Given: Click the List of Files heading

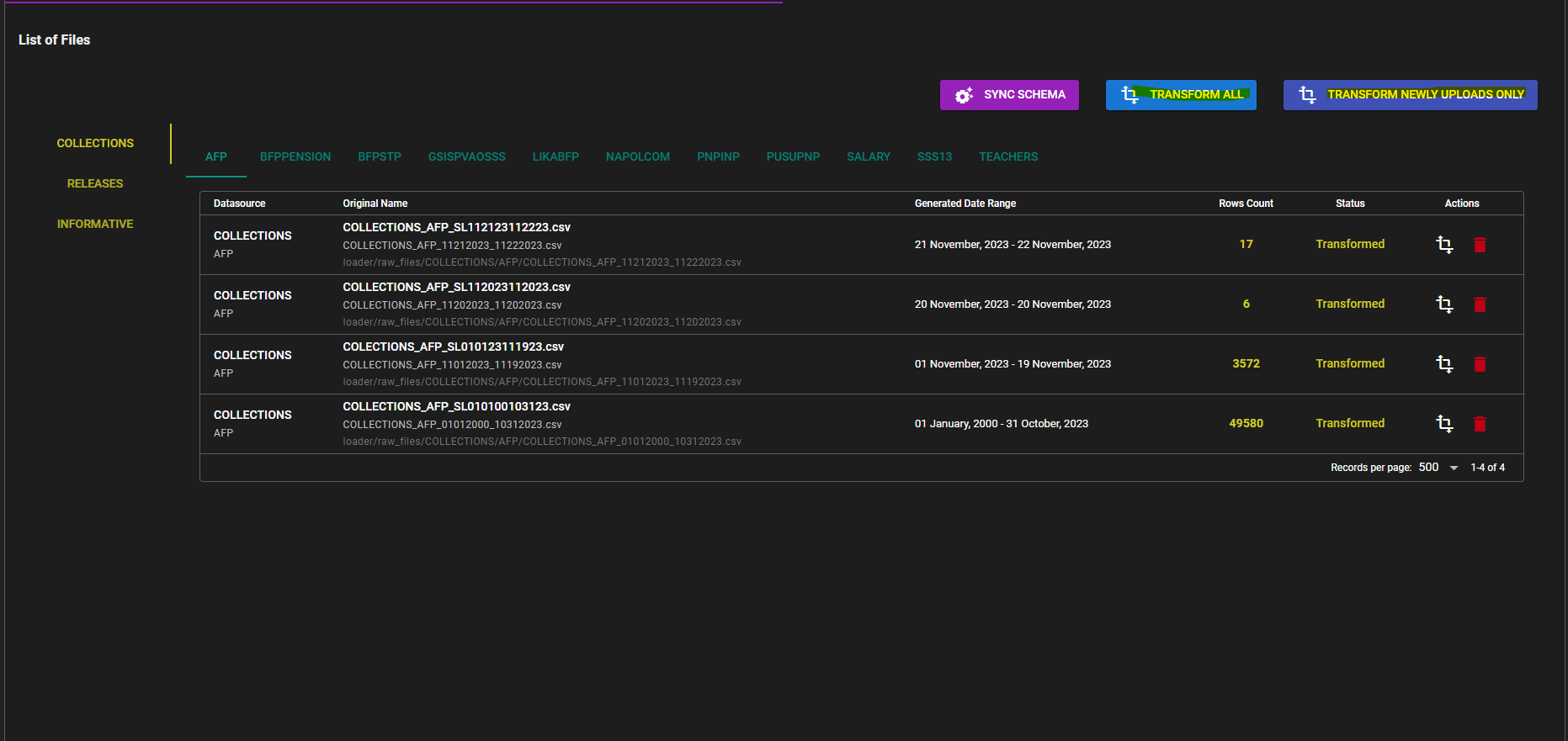Looking at the screenshot, I should pos(54,40).
